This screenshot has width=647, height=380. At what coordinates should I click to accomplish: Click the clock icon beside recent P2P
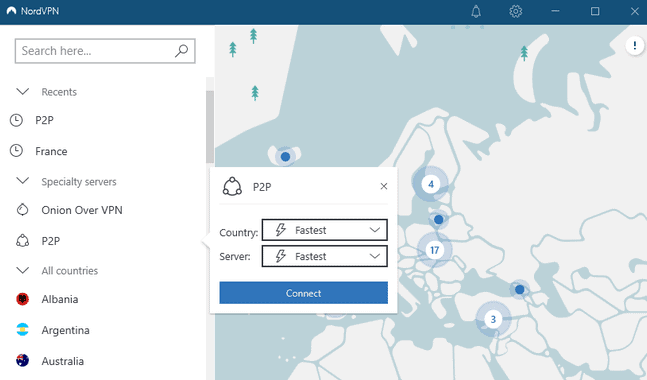click(16, 120)
